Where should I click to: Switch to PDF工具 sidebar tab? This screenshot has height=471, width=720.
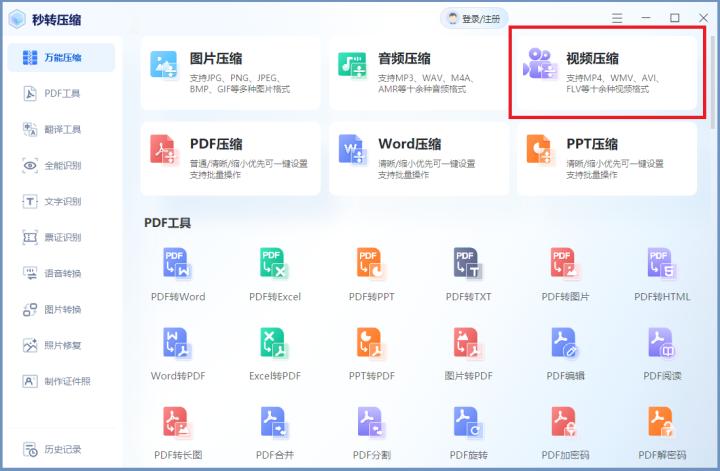click(61, 94)
